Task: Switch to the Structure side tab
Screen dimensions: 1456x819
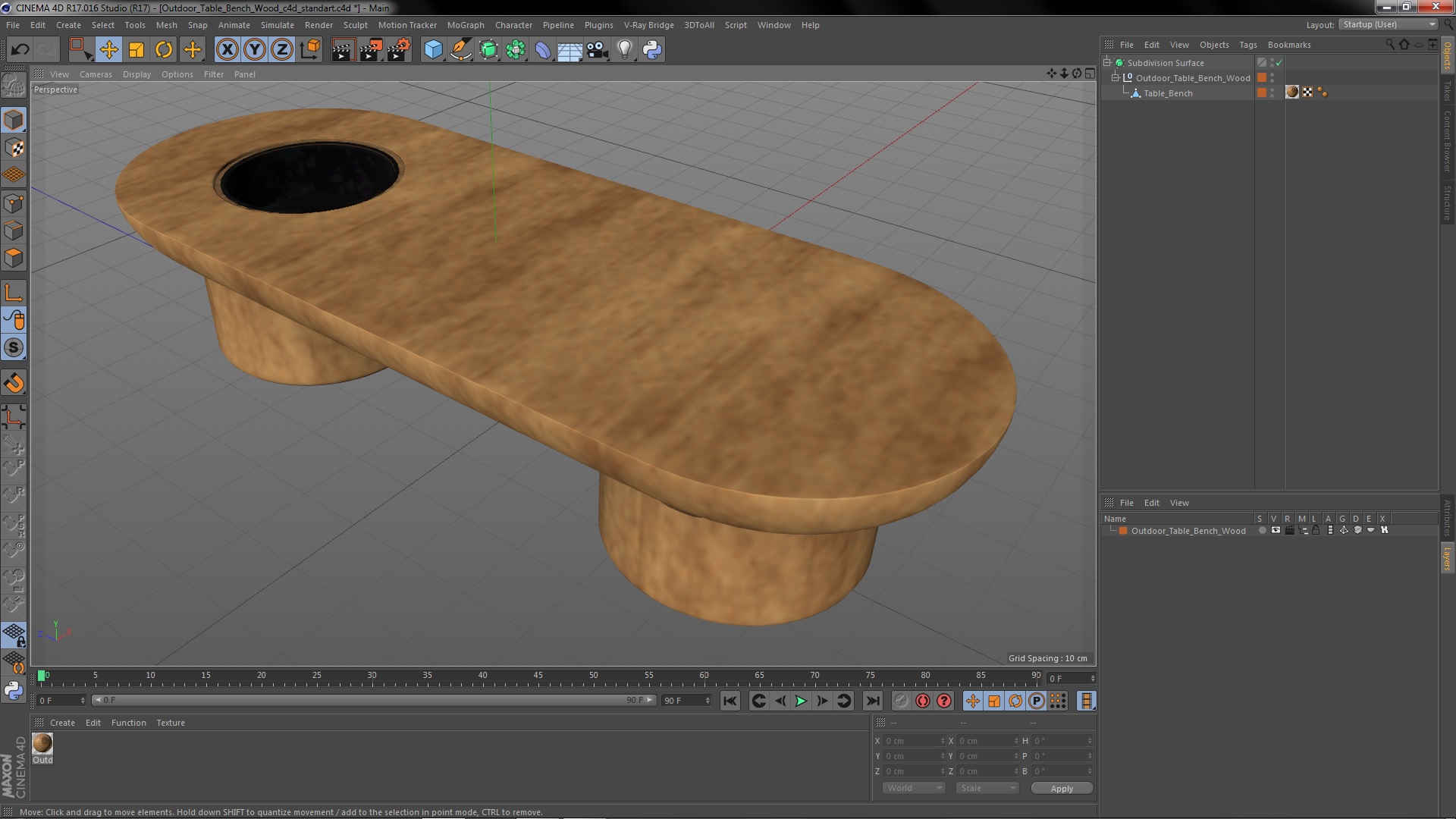Action: click(1448, 203)
